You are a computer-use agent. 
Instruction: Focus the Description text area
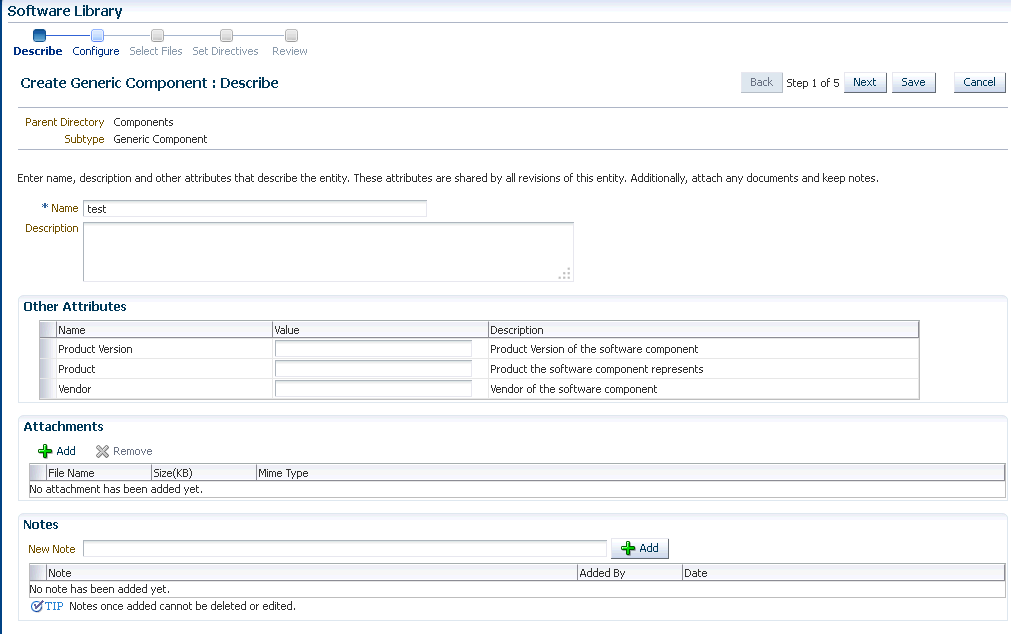[328, 252]
